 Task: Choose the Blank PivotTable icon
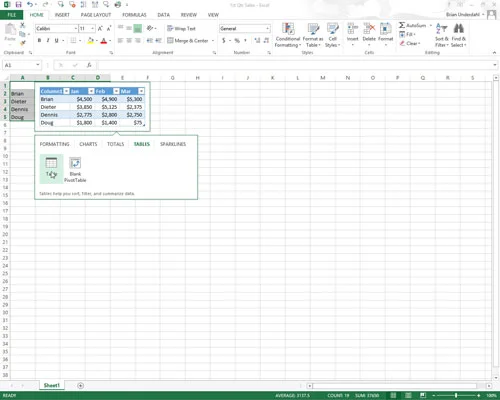75,163
